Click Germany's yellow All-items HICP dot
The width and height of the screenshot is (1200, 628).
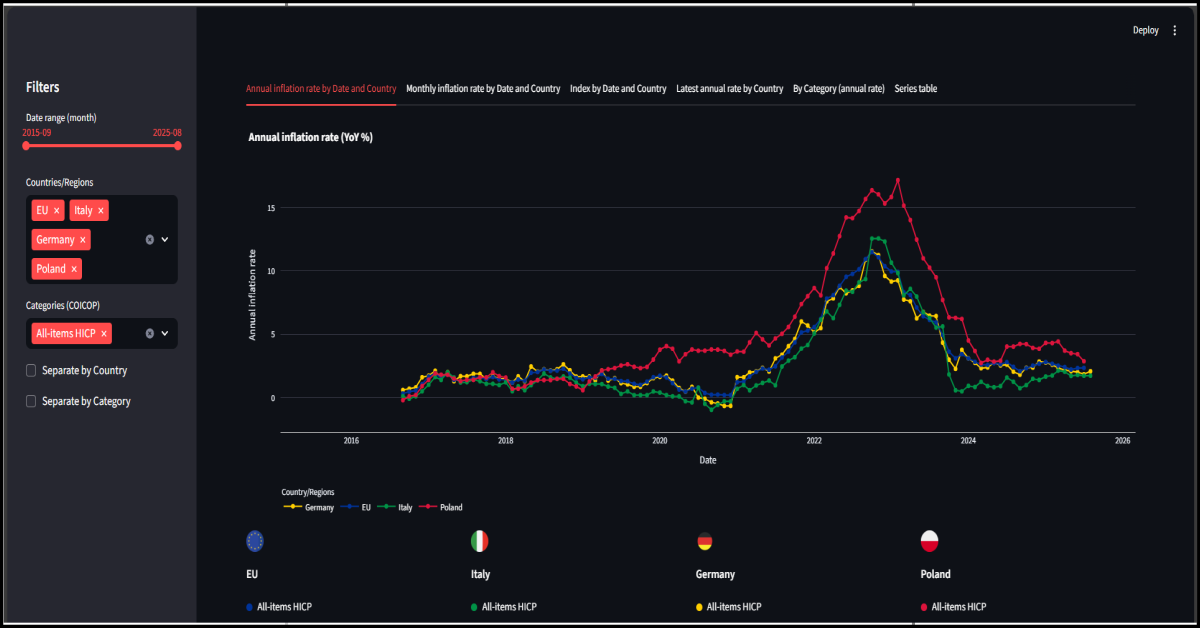[x=699, y=607]
